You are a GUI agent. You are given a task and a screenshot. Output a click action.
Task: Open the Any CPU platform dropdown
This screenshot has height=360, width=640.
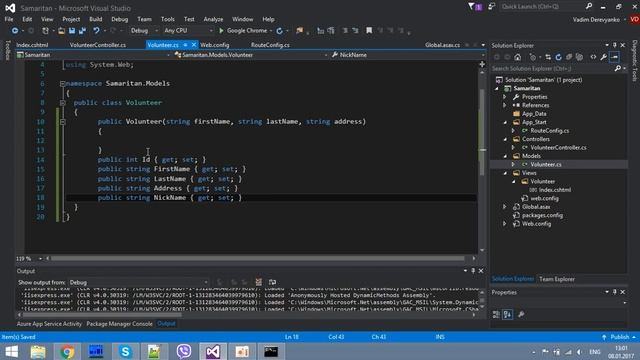pos(188,31)
